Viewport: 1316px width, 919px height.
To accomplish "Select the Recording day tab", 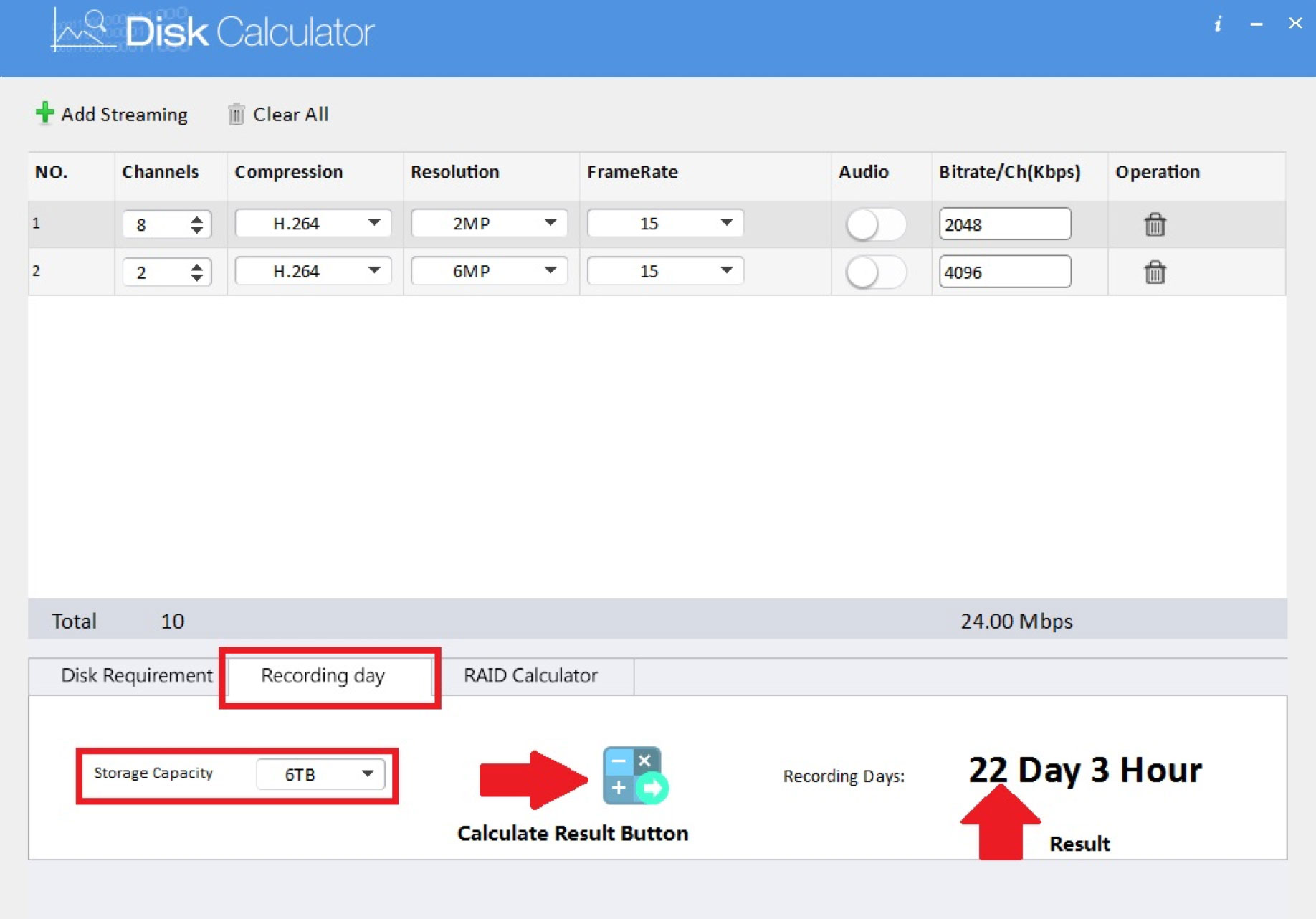I will coord(323,675).
